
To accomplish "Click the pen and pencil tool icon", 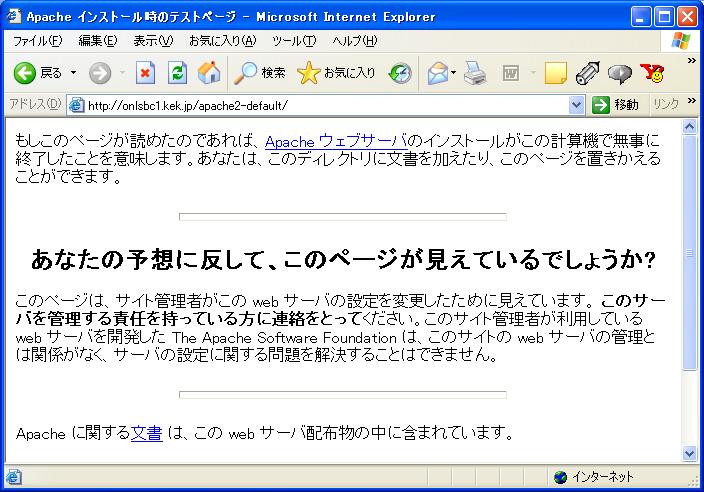I will click(x=588, y=73).
